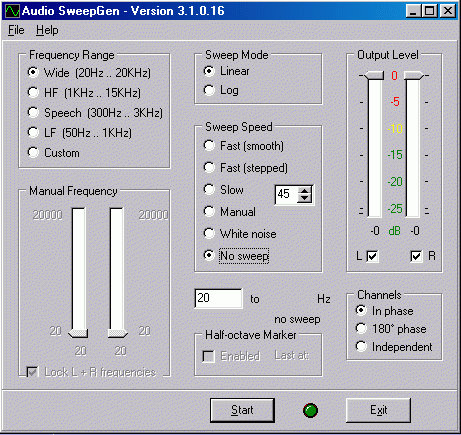Maximize the Audio SweepGen window

(429, 11)
